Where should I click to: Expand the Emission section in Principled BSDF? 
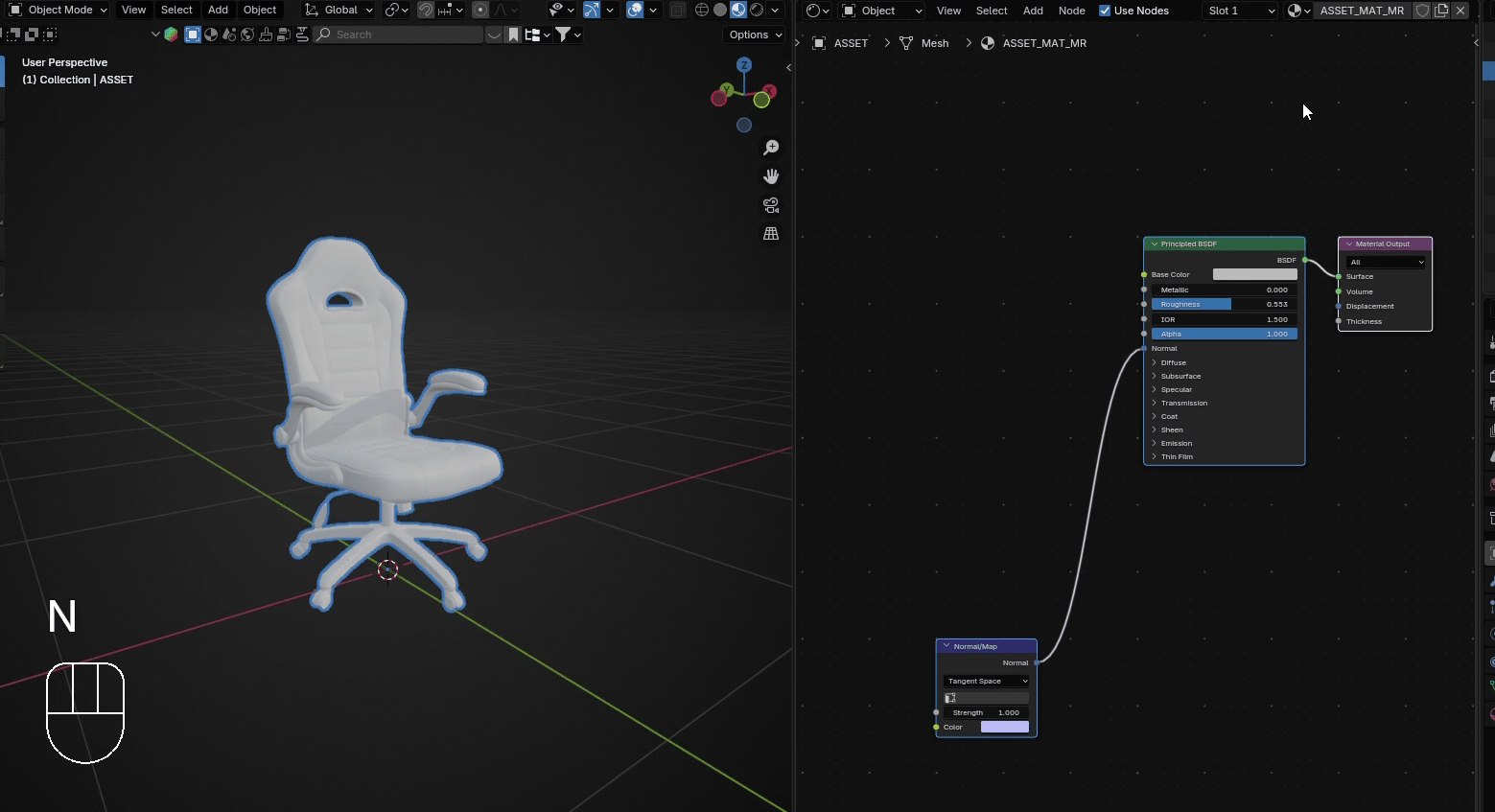[x=1176, y=443]
